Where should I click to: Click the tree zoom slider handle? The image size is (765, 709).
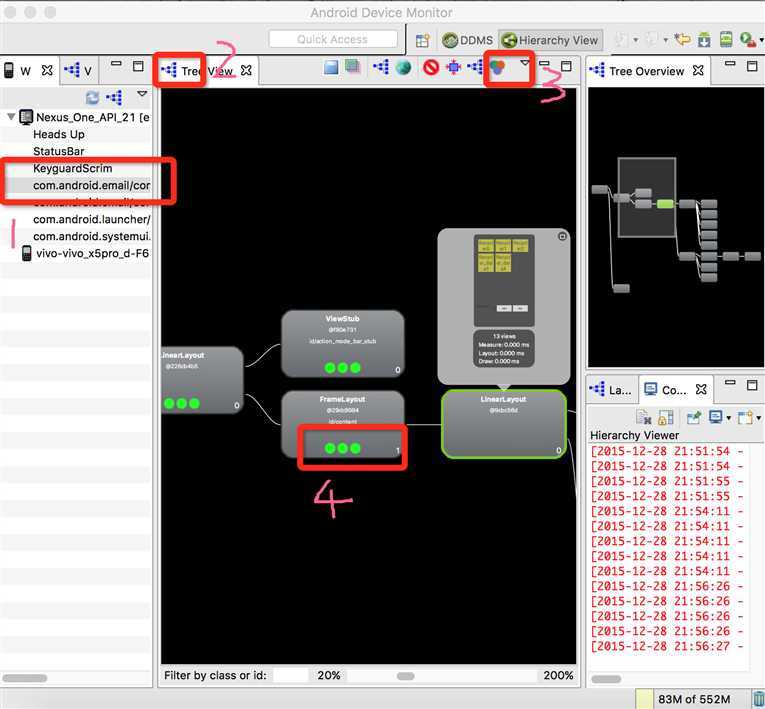click(x=405, y=676)
